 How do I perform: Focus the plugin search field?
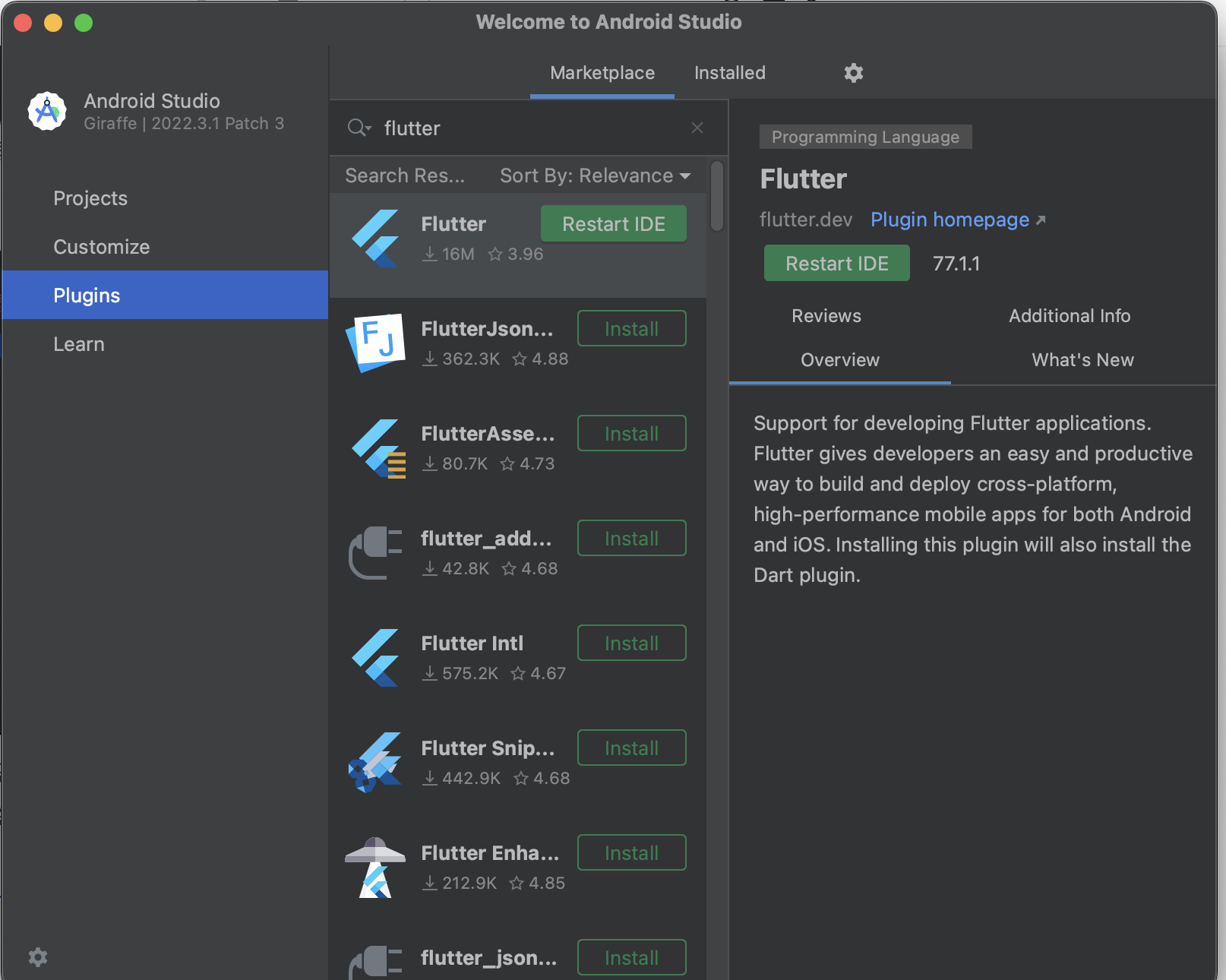pyautogui.click(x=528, y=128)
